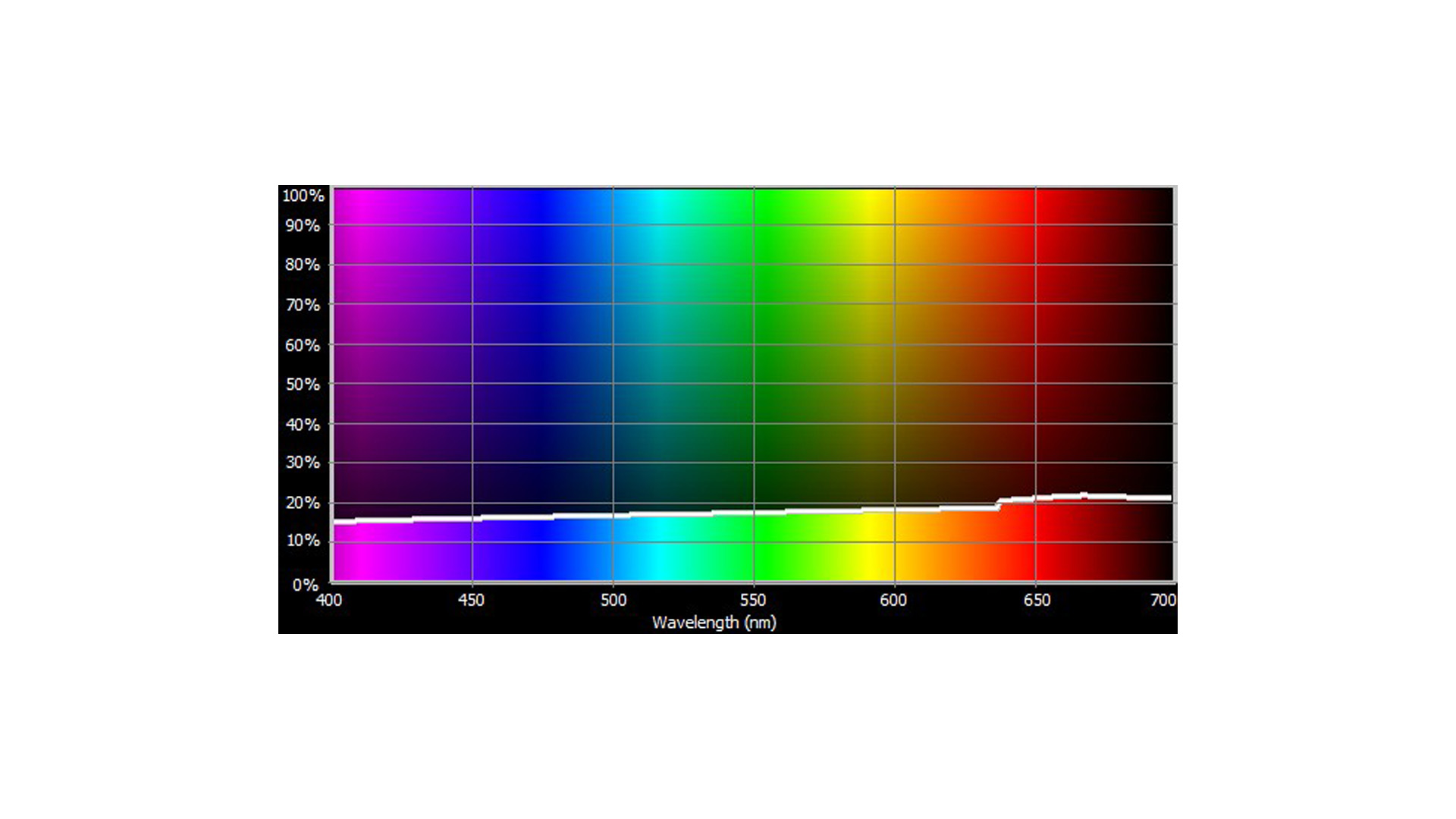Click the small peak in the white curve
Screen dimensions: 1456x819
pos(1084,495)
